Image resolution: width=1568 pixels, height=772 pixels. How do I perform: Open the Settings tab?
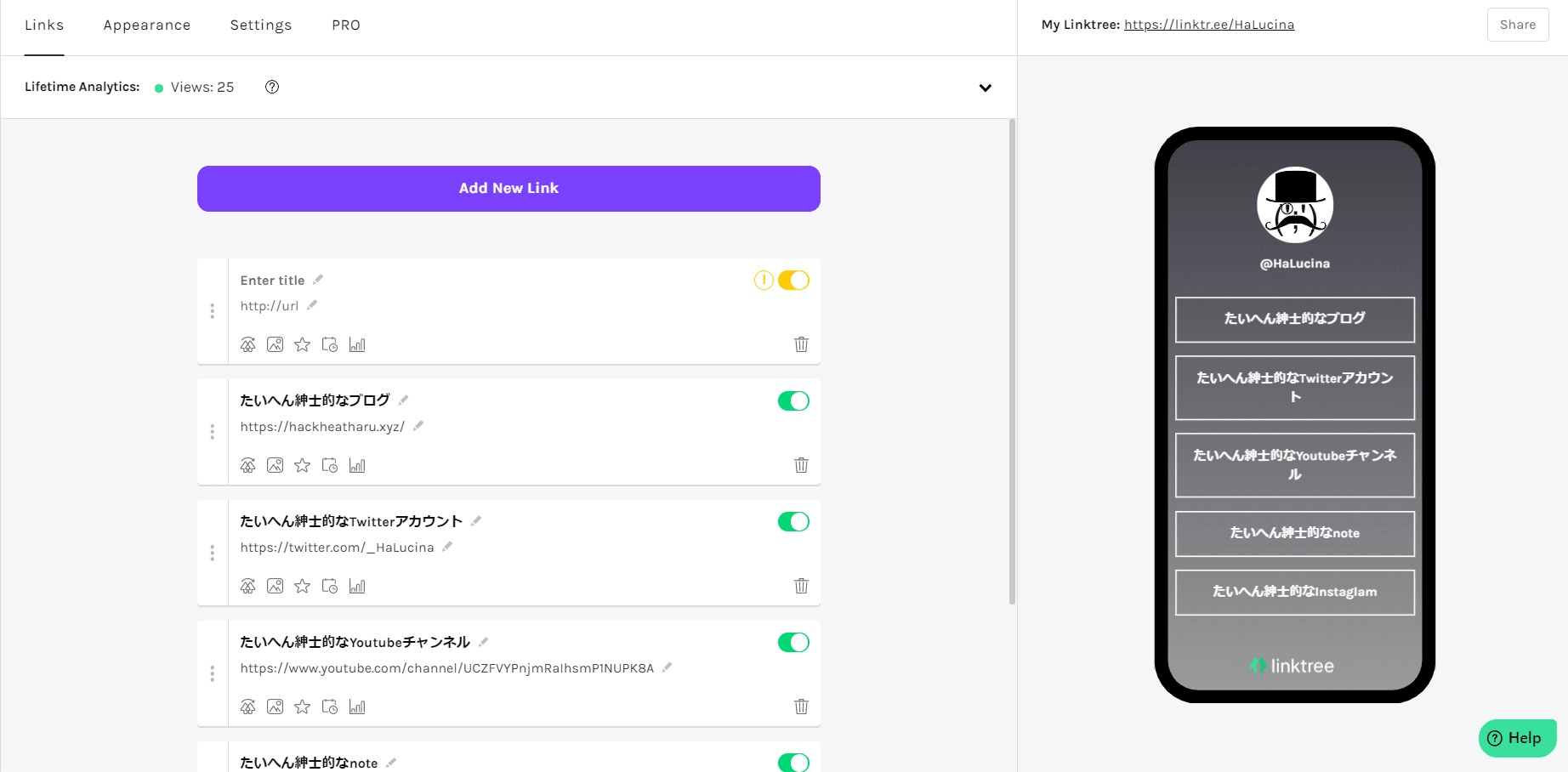pyautogui.click(x=261, y=26)
